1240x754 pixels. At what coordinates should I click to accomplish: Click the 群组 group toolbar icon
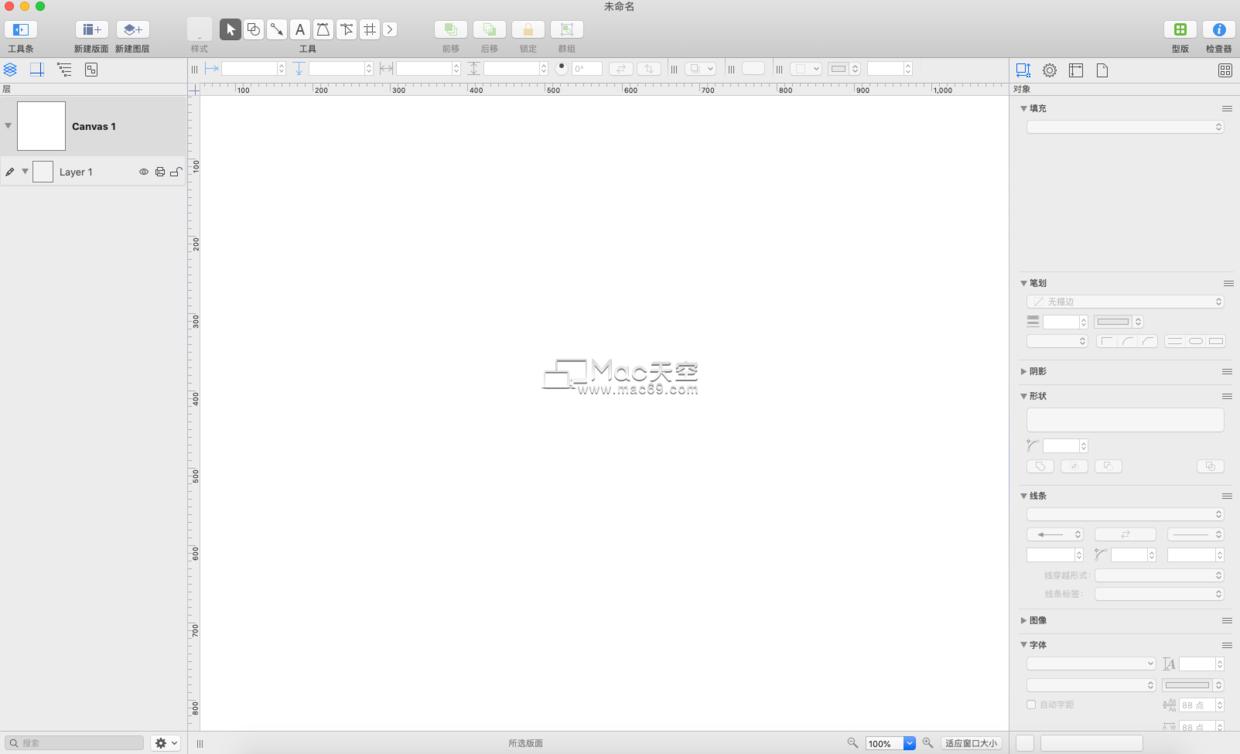[566, 28]
